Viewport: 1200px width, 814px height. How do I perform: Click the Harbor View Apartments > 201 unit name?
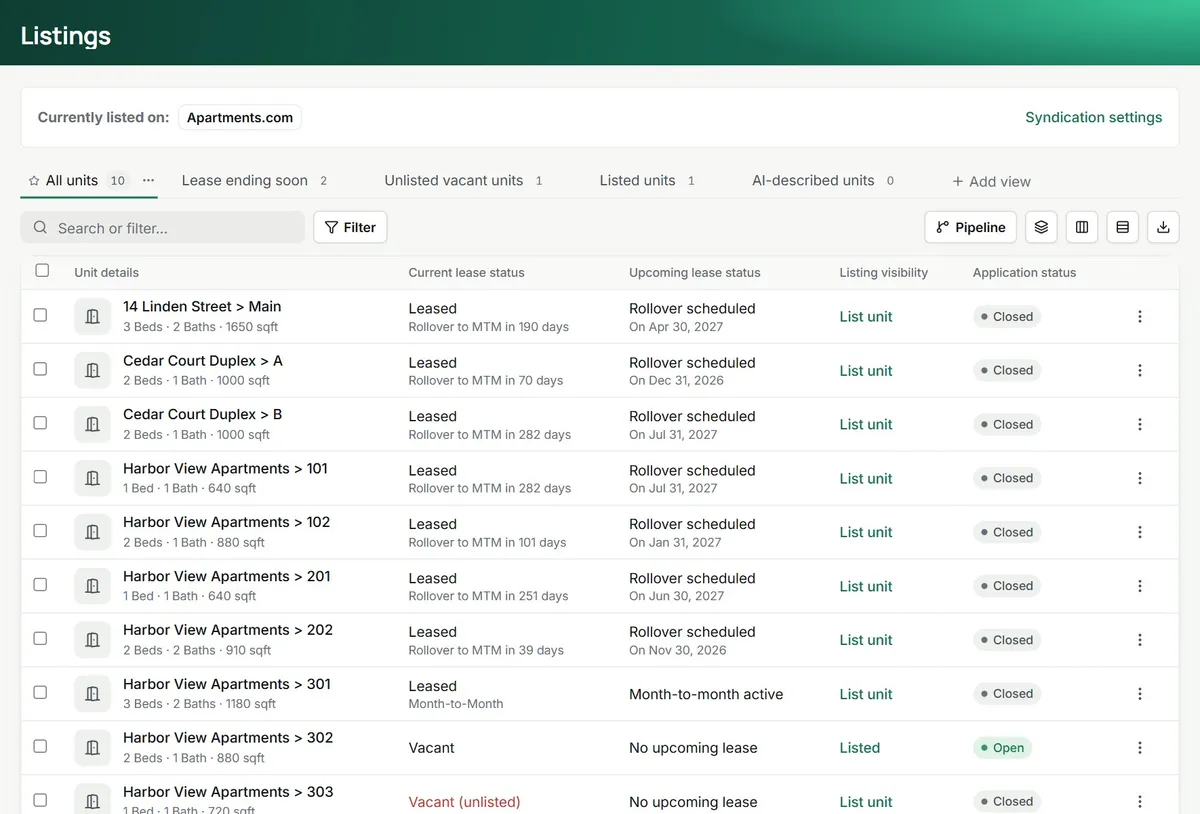pos(227,576)
